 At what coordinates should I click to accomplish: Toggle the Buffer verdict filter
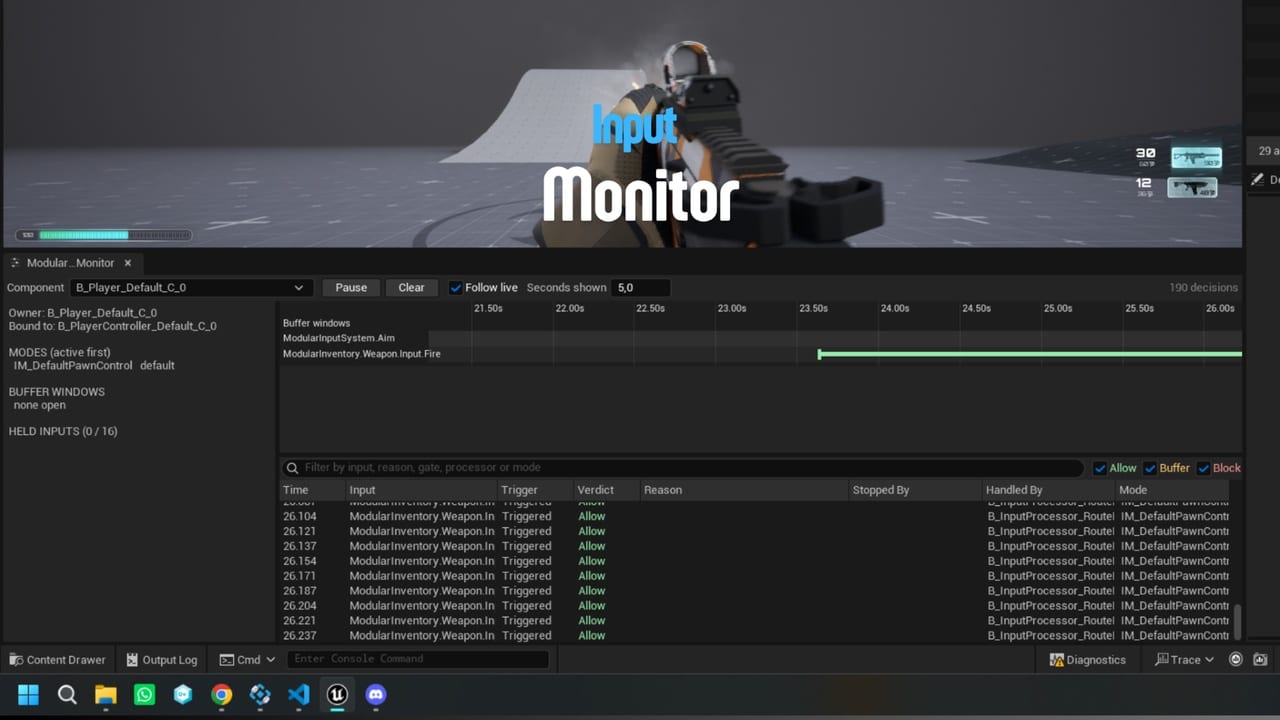coord(1150,468)
